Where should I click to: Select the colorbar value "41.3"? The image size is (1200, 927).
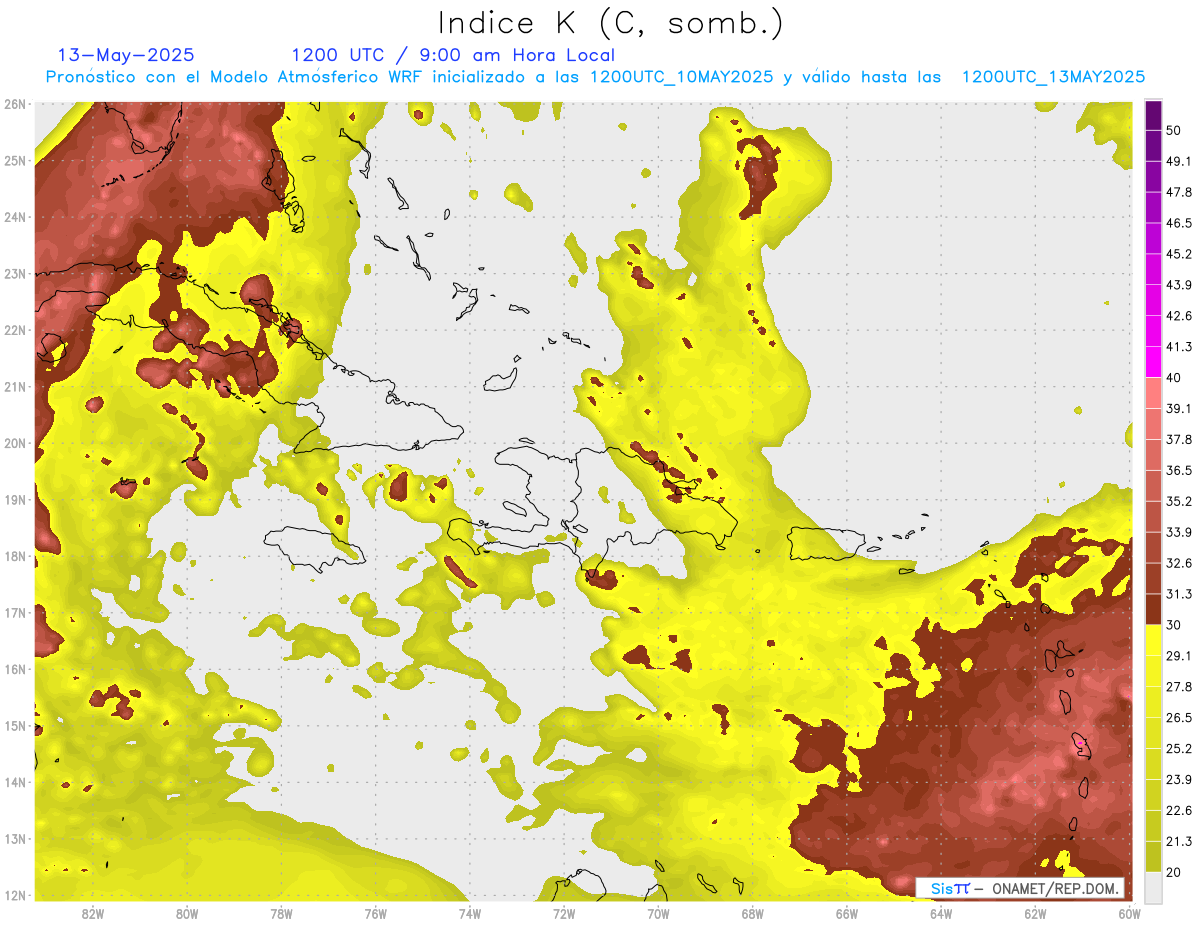(x=1178, y=347)
